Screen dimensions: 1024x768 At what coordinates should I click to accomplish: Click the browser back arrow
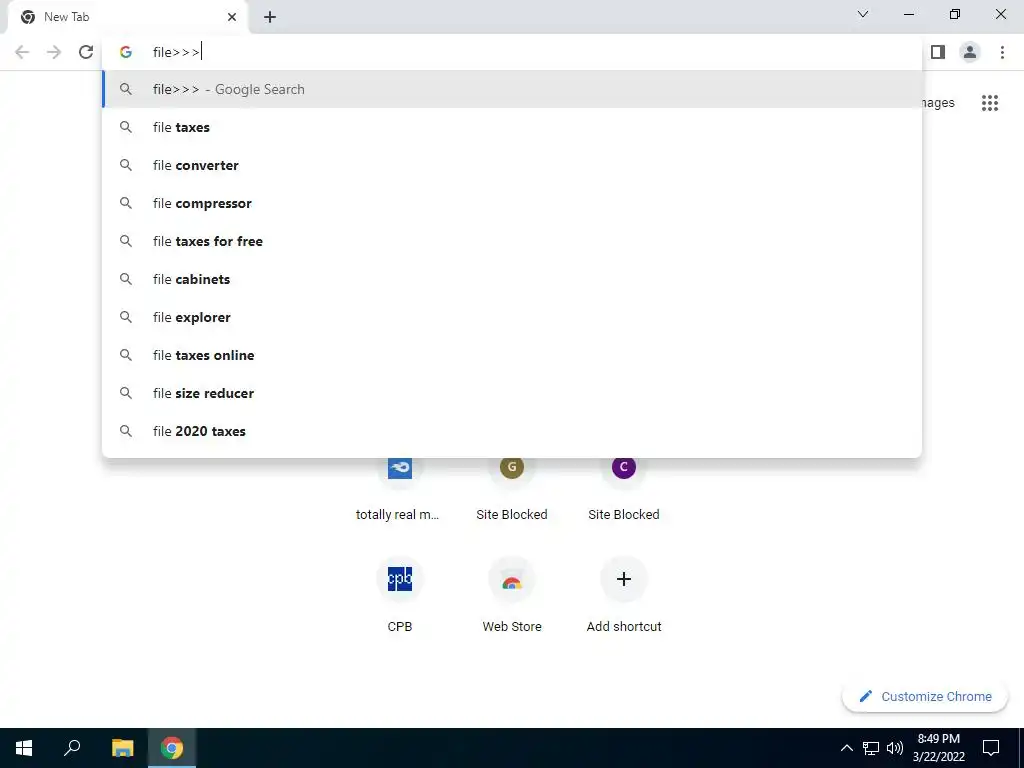pos(22,52)
